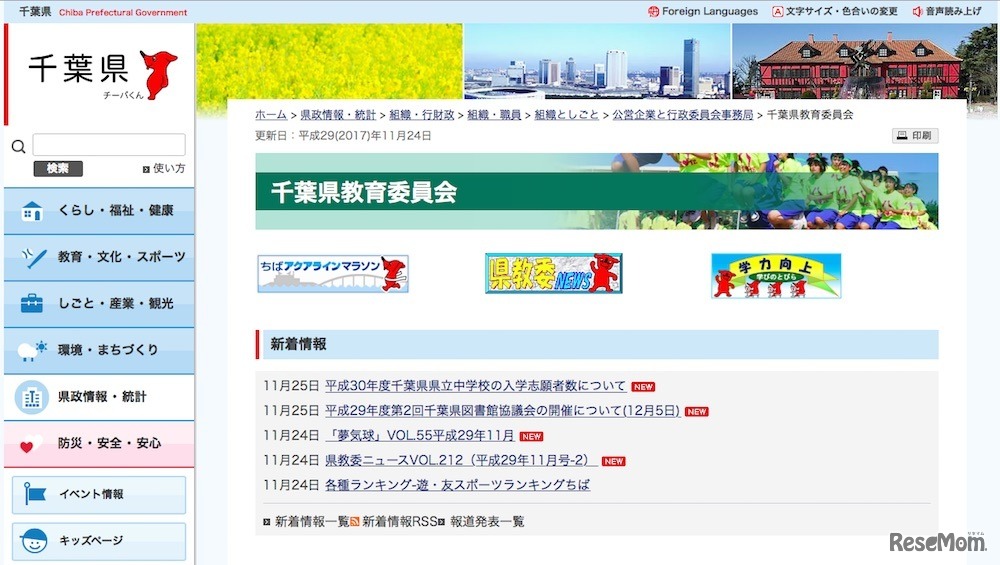Image resolution: width=1000 pixels, height=565 pixels.
Task: Open くらし・福祉・健康 menu item
Action: (x=99, y=211)
